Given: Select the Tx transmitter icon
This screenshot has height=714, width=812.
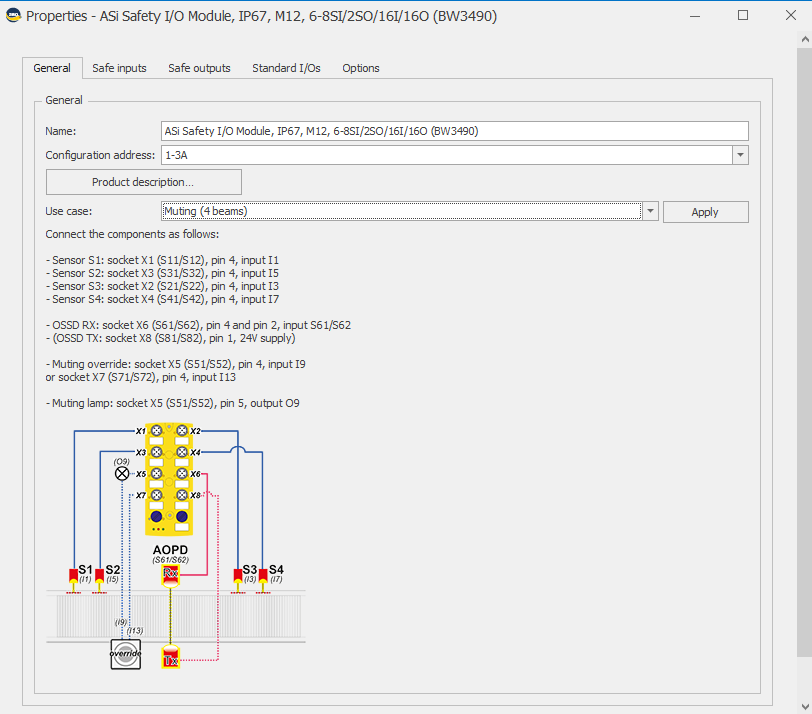Looking at the screenshot, I should [171, 660].
